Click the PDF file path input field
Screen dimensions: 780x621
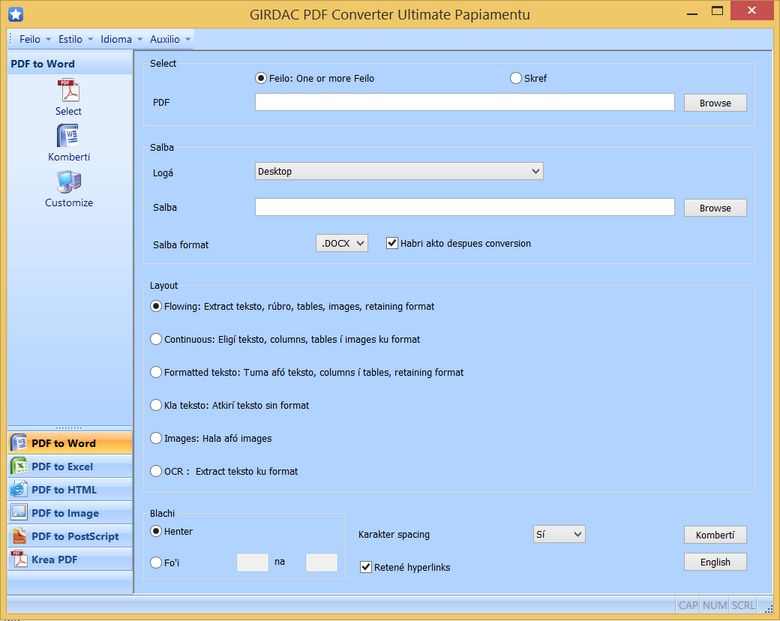[x=465, y=102]
